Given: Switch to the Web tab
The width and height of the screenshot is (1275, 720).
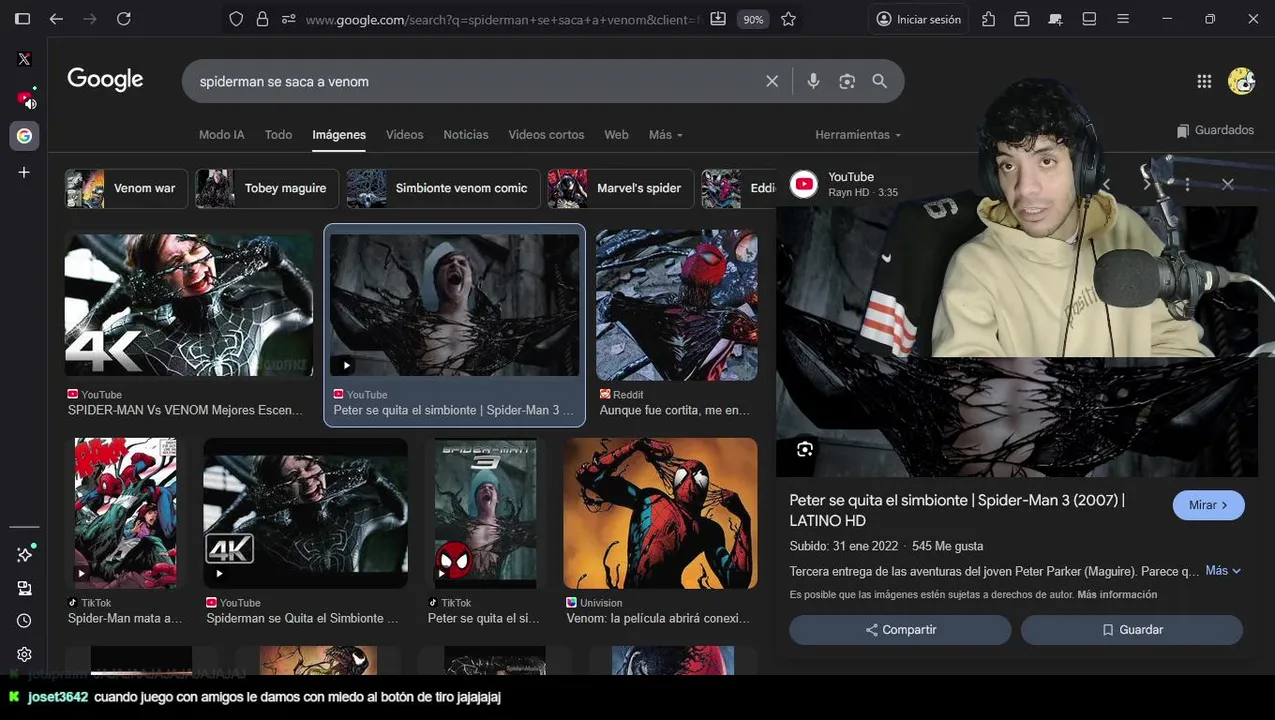Looking at the screenshot, I should tap(616, 134).
